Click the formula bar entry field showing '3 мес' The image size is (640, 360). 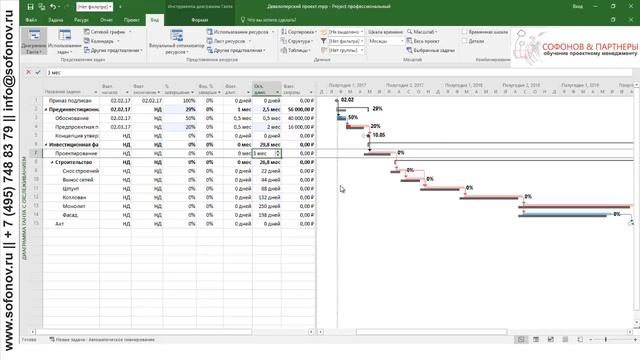339,72
